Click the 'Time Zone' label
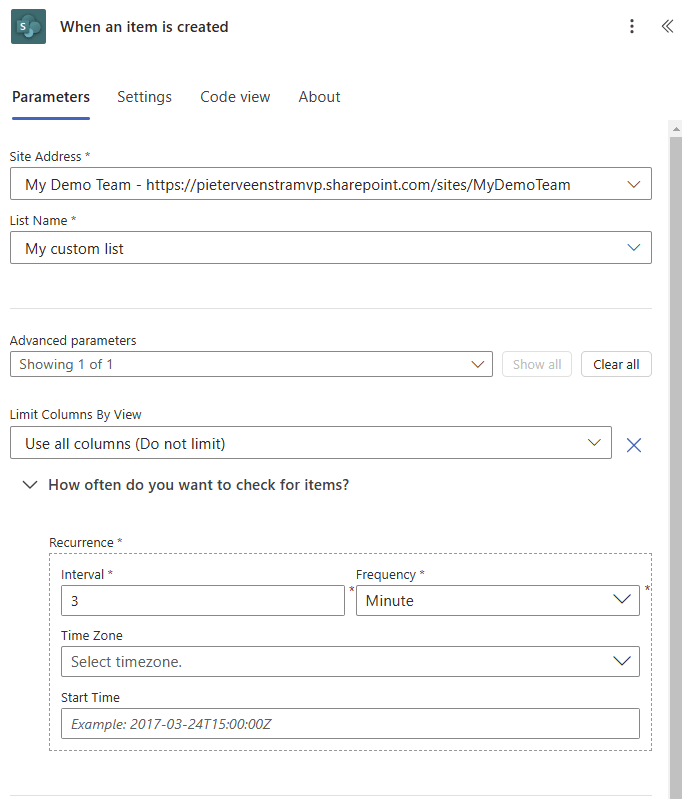The height and width of the screenshot is (799, 682). click(92, 635)
